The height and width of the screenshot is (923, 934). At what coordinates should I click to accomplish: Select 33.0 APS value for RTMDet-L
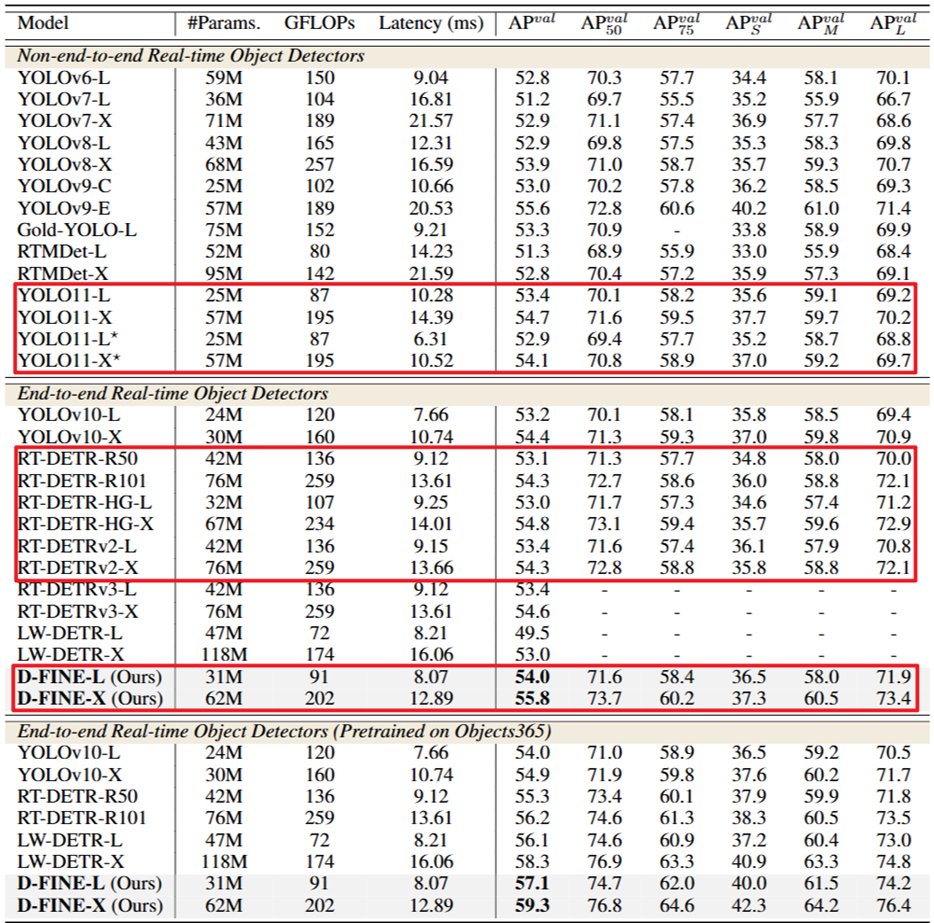749,251
